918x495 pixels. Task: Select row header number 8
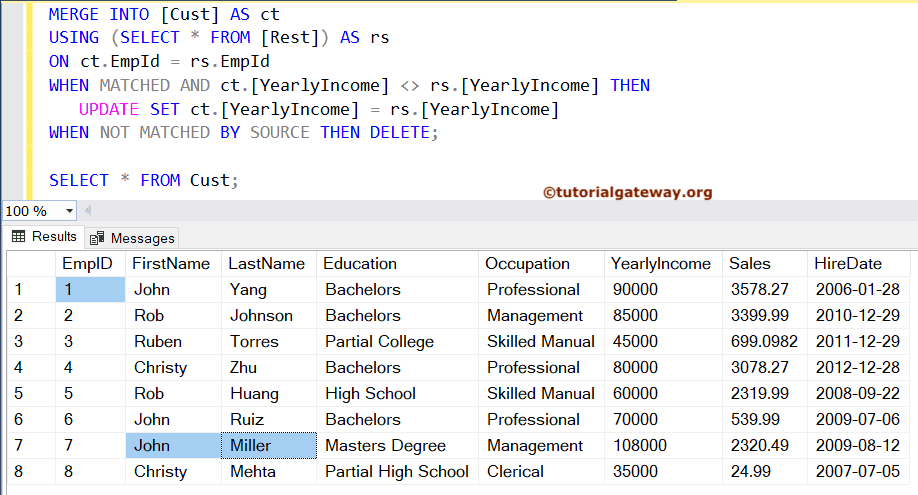(29, 472)
